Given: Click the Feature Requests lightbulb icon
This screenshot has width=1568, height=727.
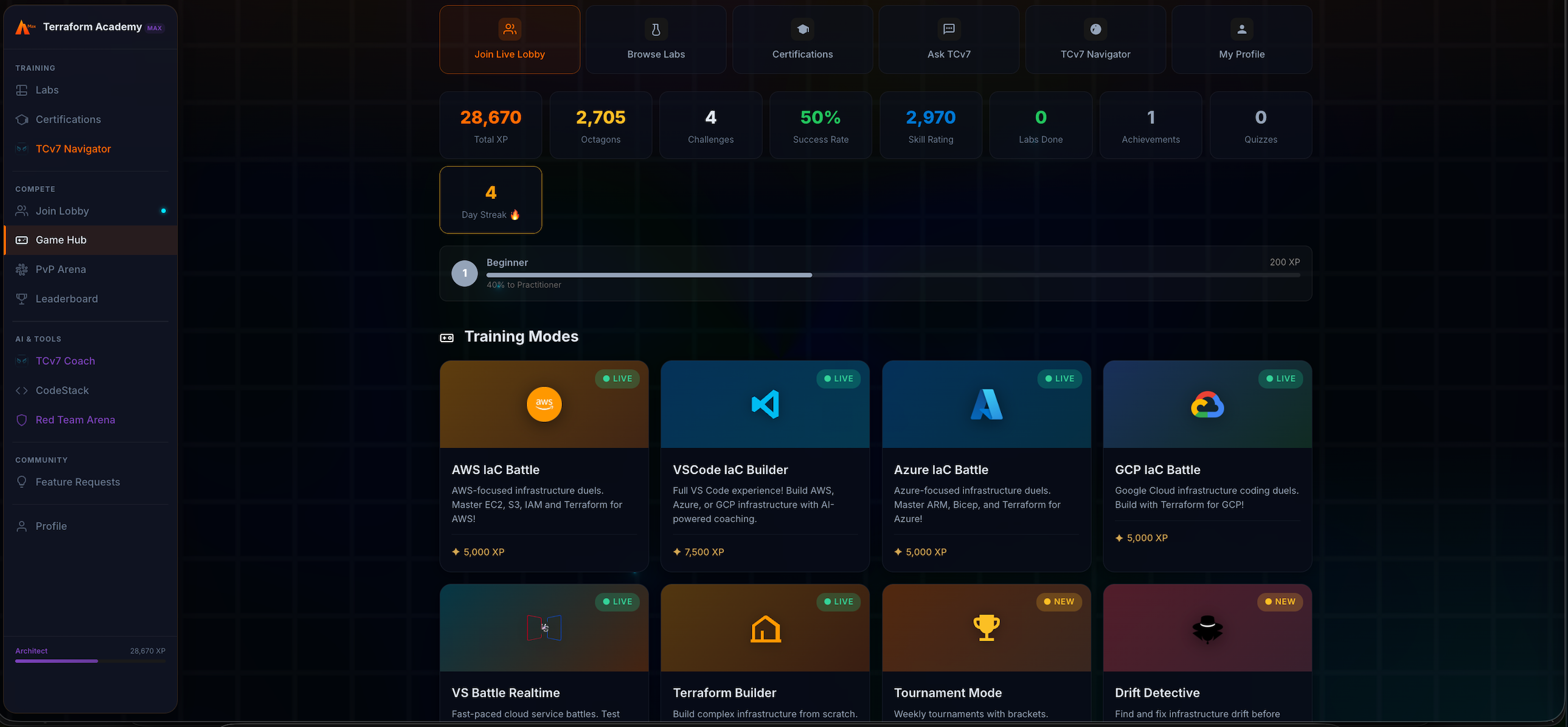Looking at the screenshot, I should [x=22, y=482].
